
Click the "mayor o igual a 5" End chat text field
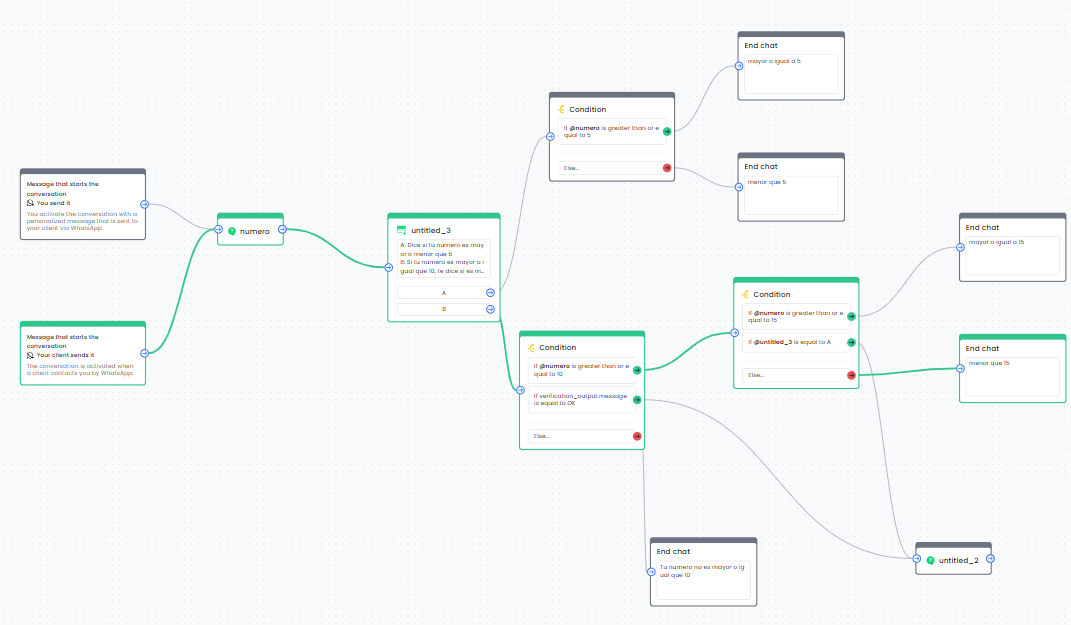[x=790, y=73]
